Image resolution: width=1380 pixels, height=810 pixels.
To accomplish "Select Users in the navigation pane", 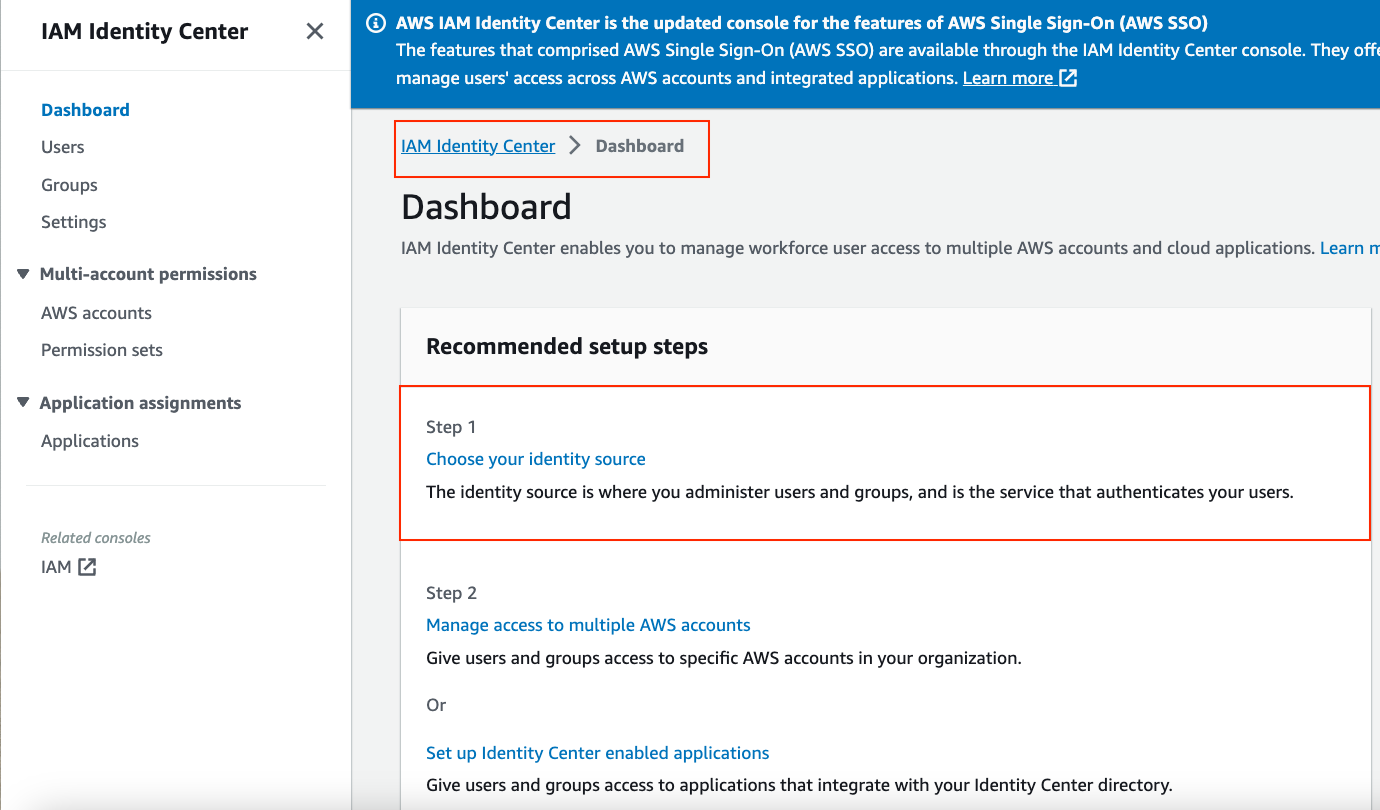I will (x=62, y=146).
